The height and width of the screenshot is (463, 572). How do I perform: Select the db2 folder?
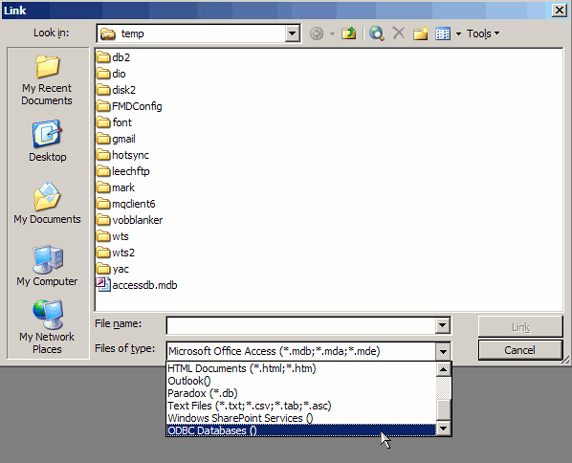113,57
